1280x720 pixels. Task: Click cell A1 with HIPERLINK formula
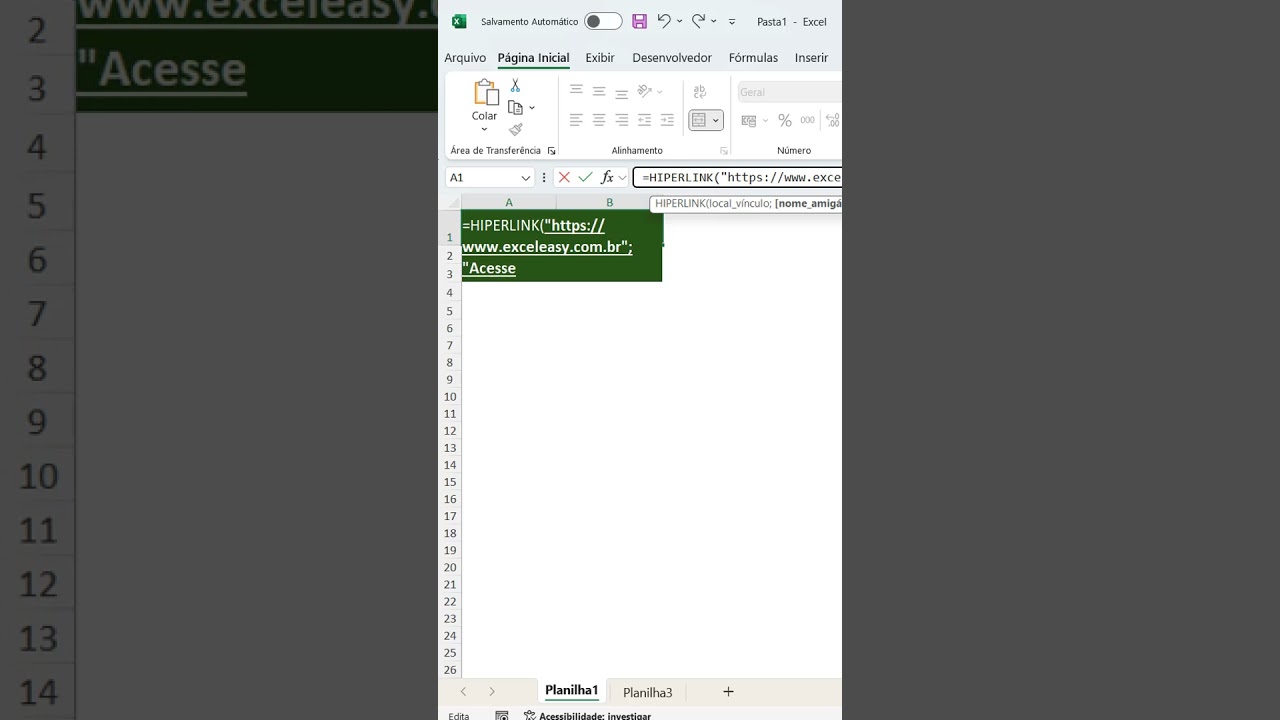562,246
